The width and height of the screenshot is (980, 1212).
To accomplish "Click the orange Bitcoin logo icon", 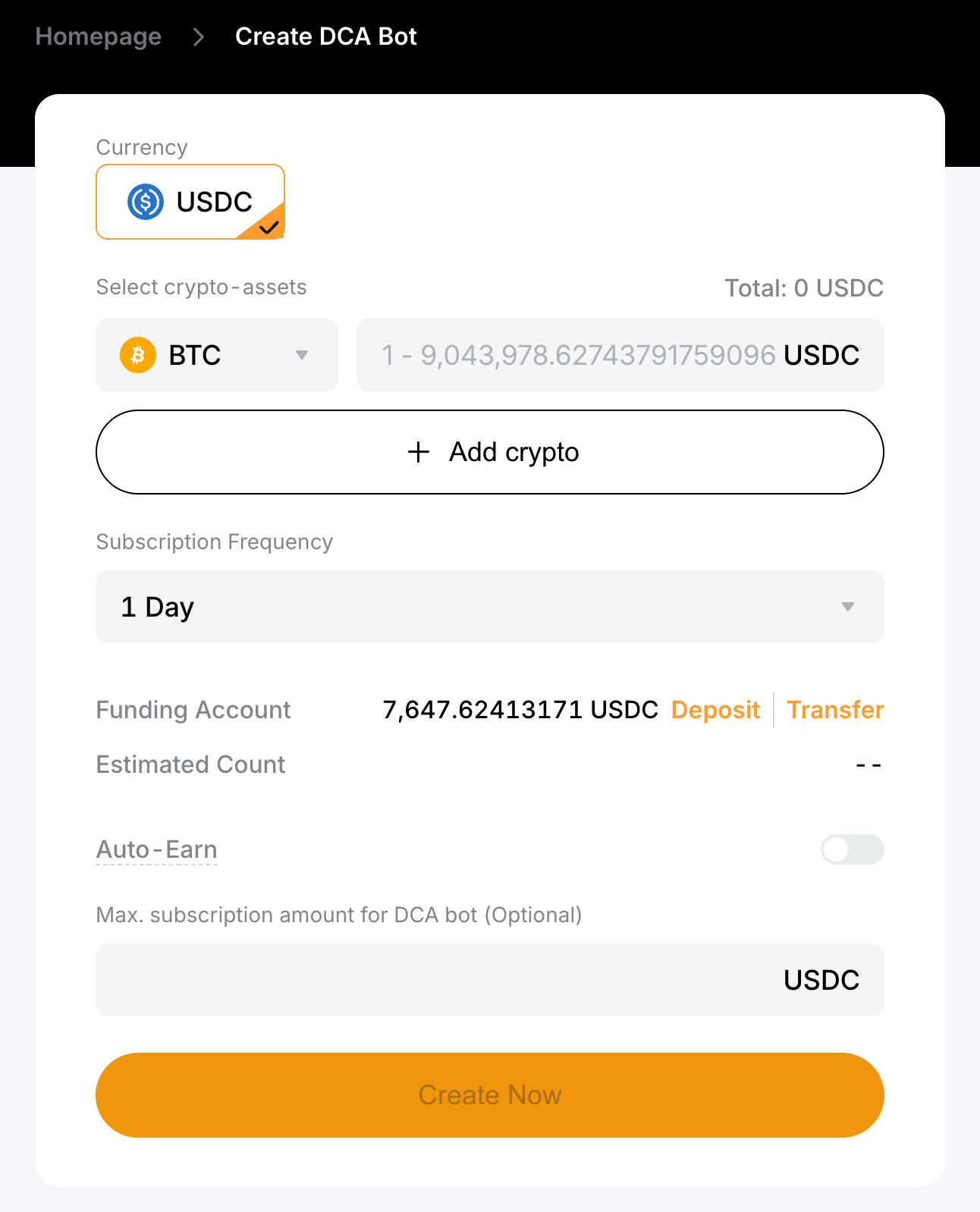I will click(138, 355).
